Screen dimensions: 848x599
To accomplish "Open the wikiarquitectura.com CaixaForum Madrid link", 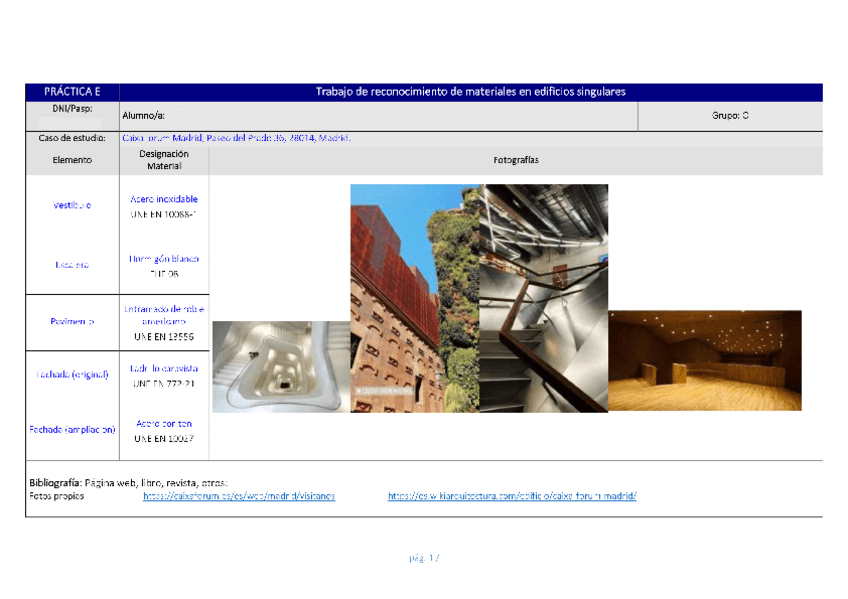I will pos(512,496).
